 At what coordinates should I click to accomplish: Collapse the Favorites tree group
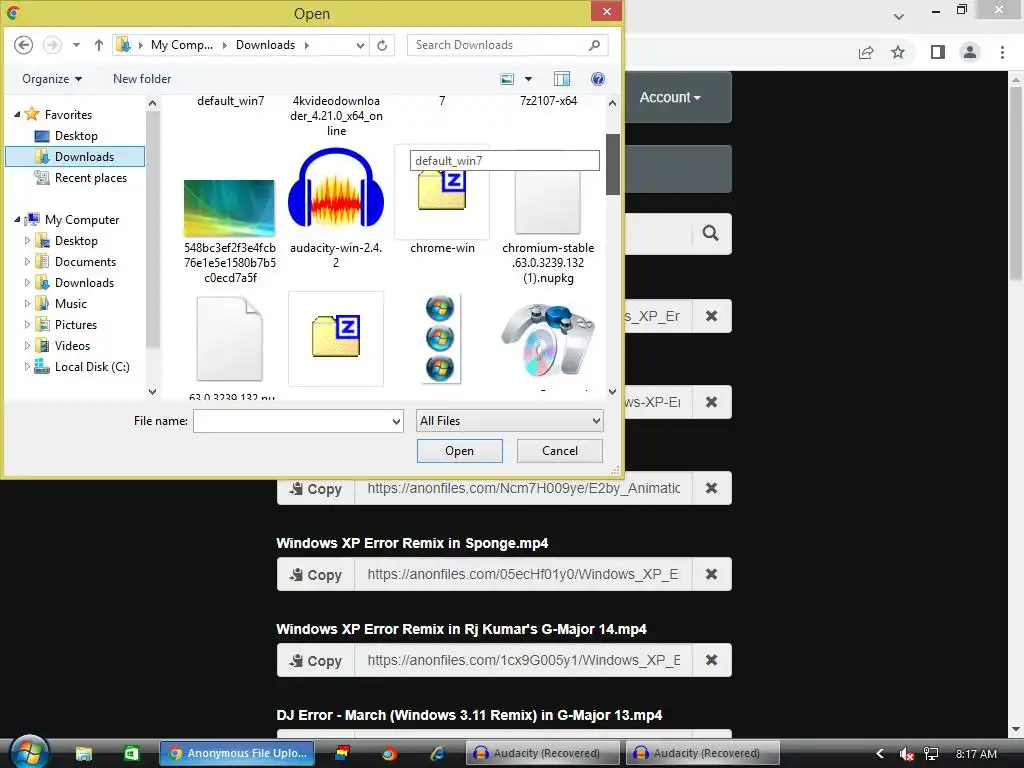click(x=17, y=115)
